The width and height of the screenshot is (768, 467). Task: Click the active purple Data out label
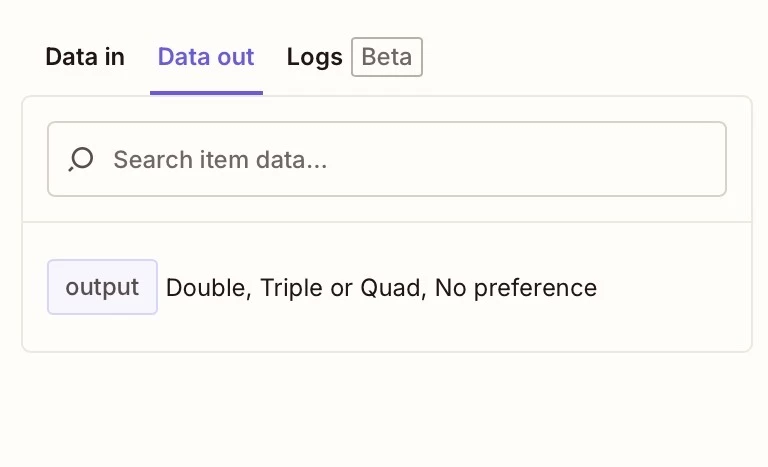[x=206, y=57]
